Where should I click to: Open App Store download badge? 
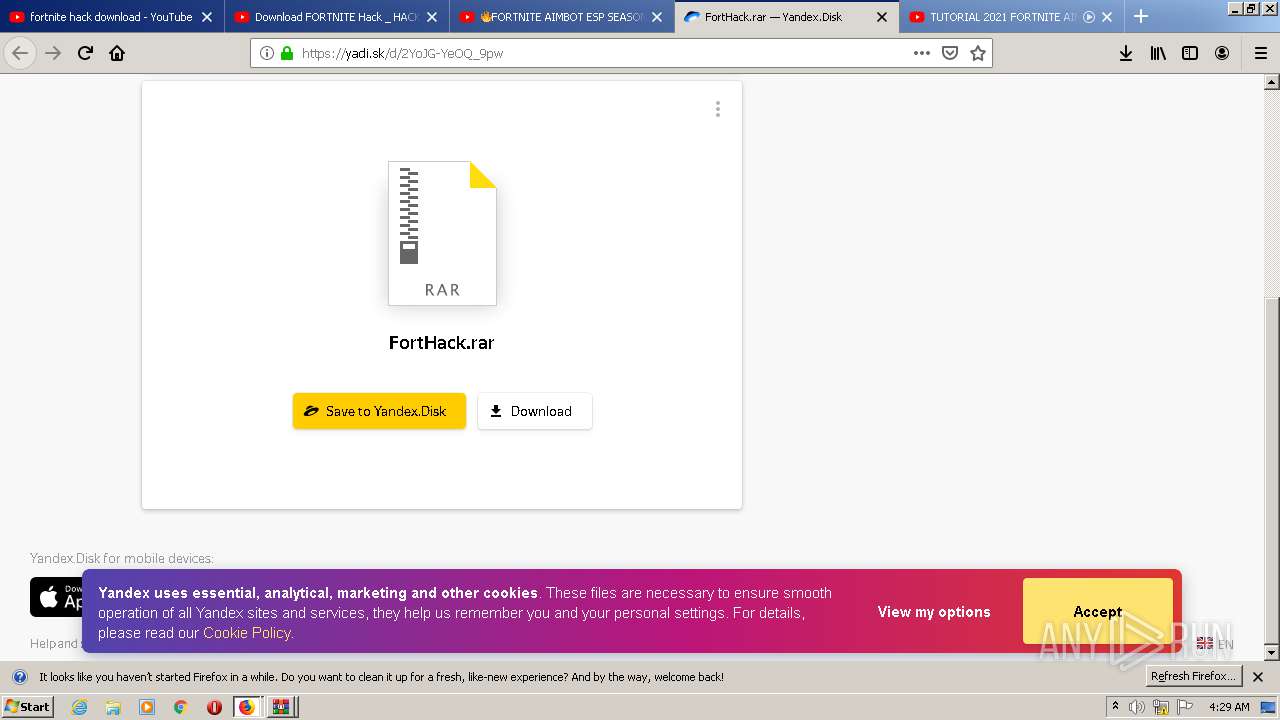click(56, 597)
